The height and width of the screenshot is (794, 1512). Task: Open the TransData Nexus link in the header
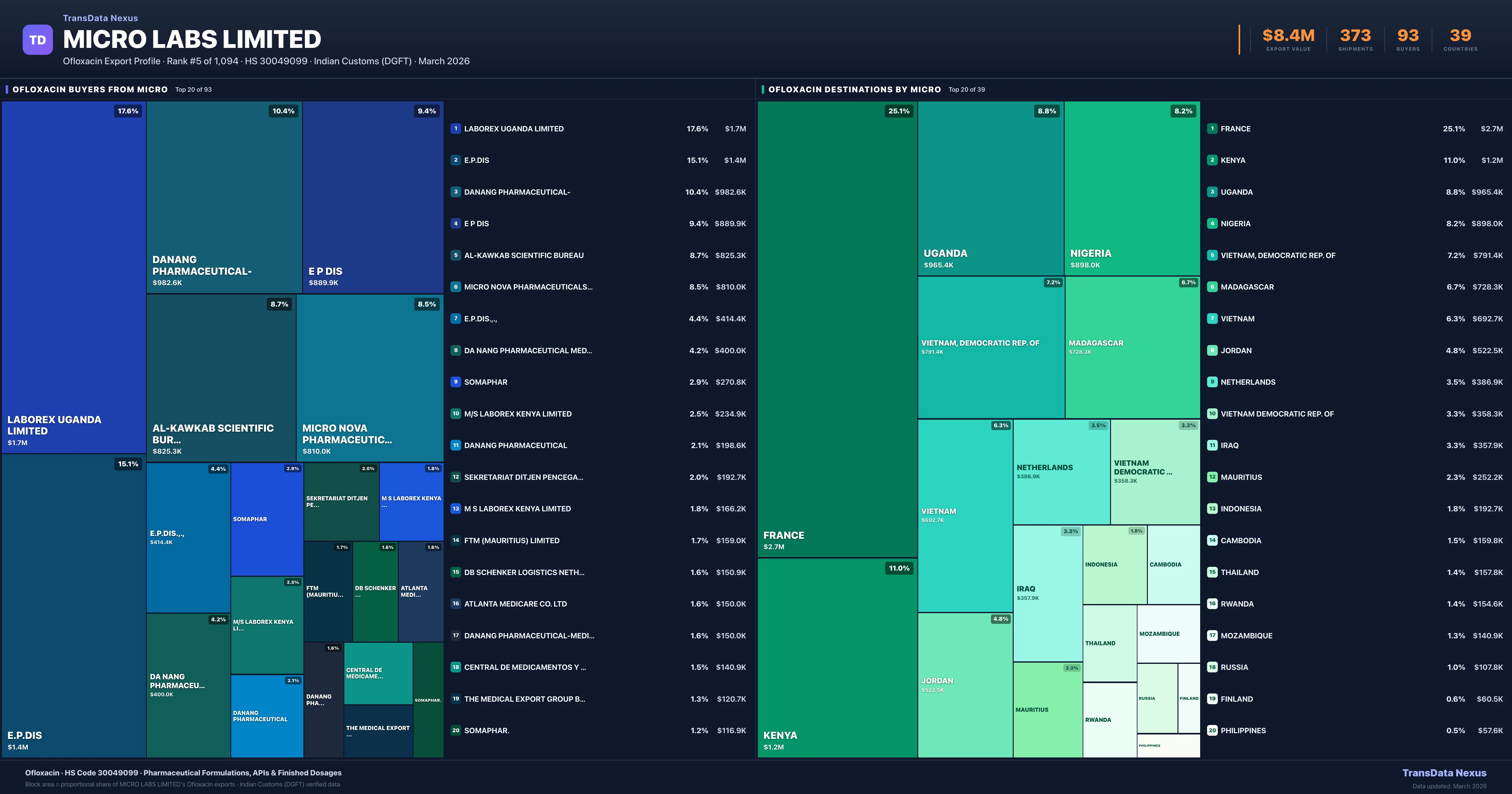[100, 18]
